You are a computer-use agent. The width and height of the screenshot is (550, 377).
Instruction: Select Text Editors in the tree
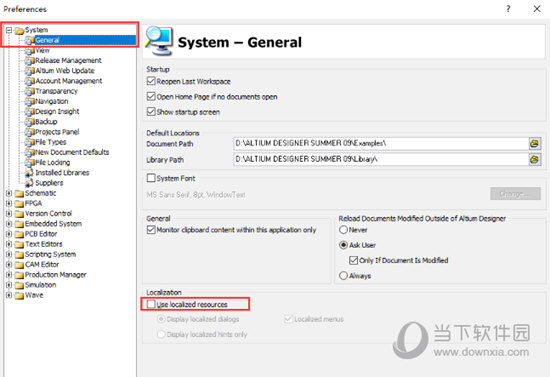coord(44,244)
